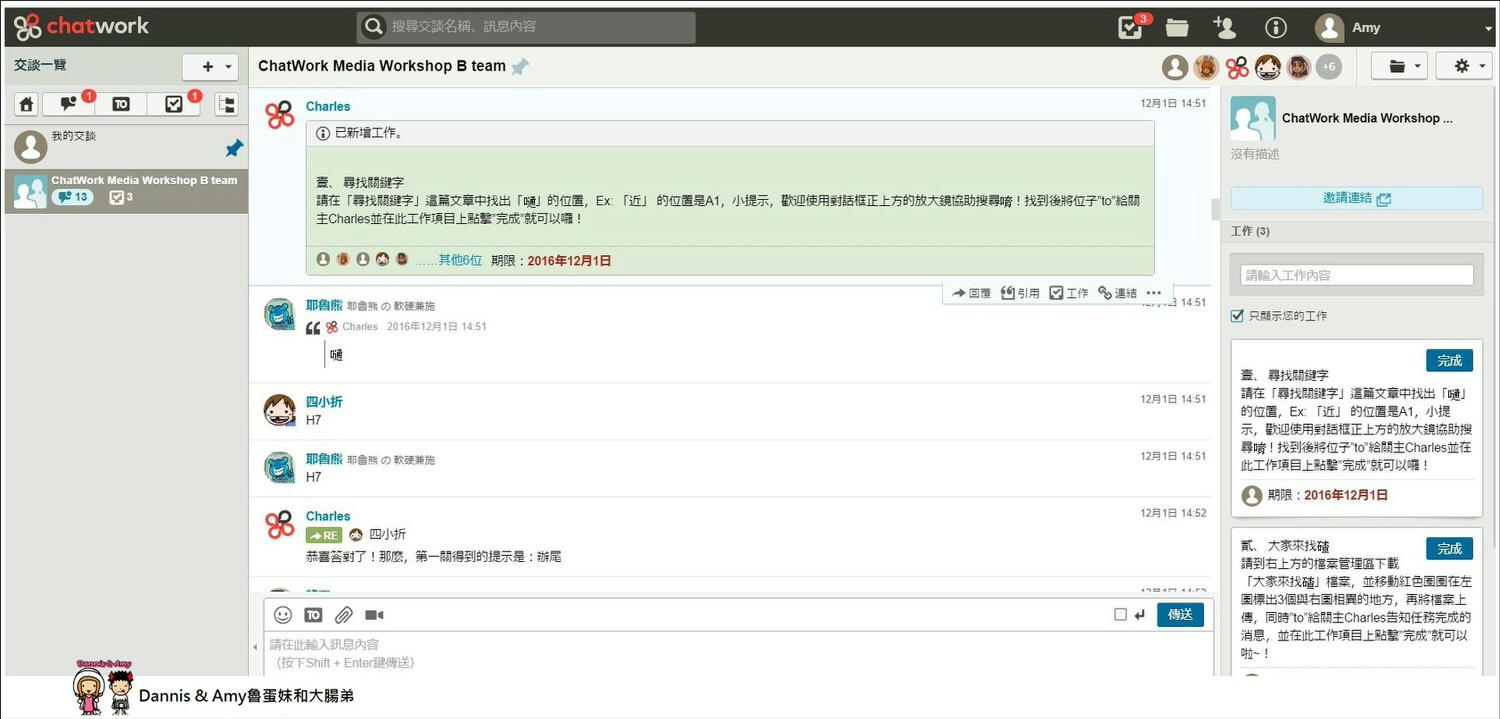Open more message actions ellipsis
The image size is (1500, 719).
(1154, 293)
